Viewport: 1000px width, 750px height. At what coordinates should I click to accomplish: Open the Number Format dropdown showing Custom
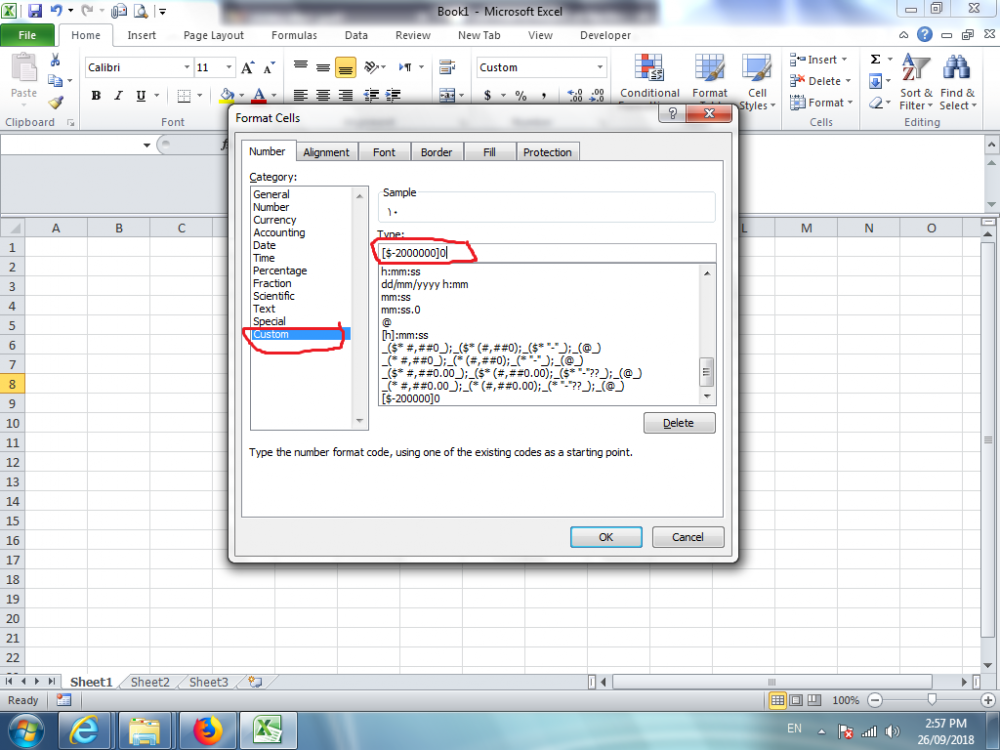pos(599,67)
